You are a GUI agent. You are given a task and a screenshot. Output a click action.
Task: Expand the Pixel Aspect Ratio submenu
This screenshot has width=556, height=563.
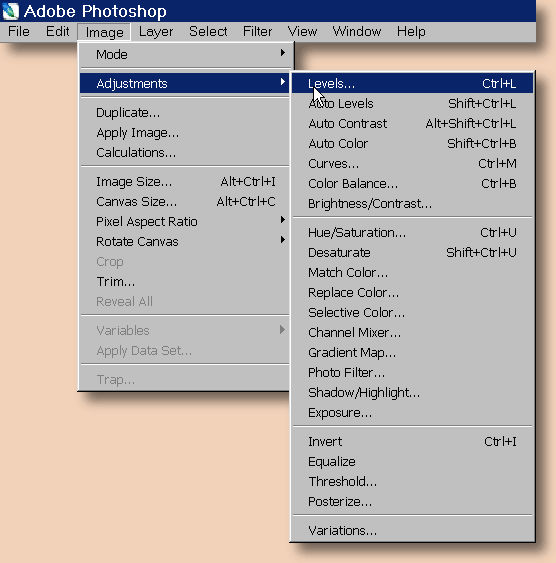point(184,222)
